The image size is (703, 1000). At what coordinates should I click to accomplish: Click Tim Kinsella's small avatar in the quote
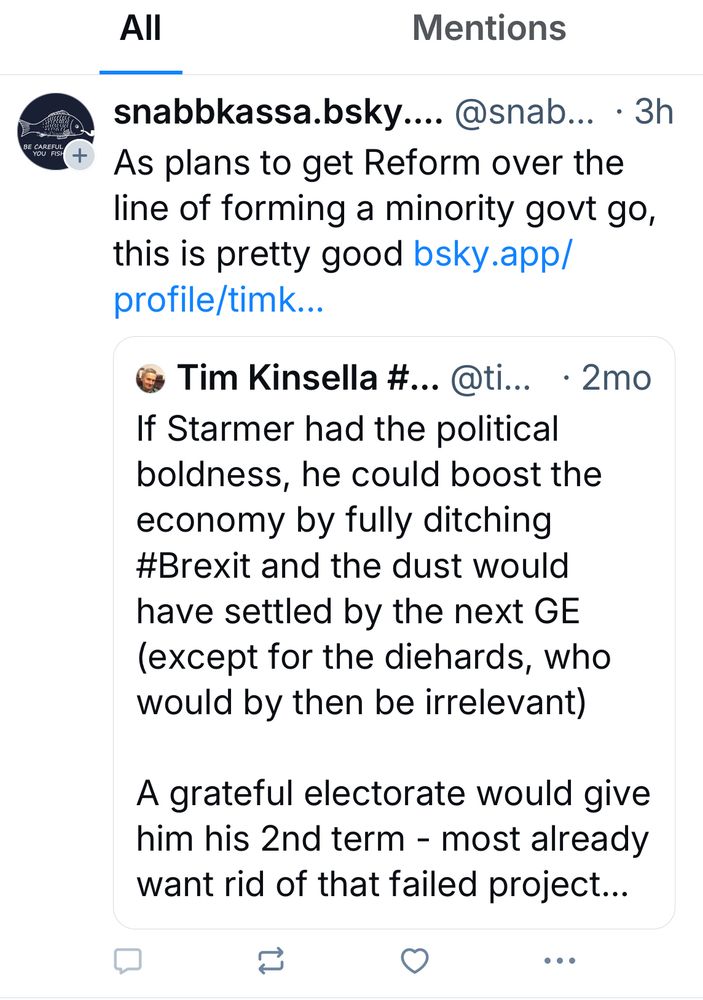pyautogui.click(x=151, y=378)
